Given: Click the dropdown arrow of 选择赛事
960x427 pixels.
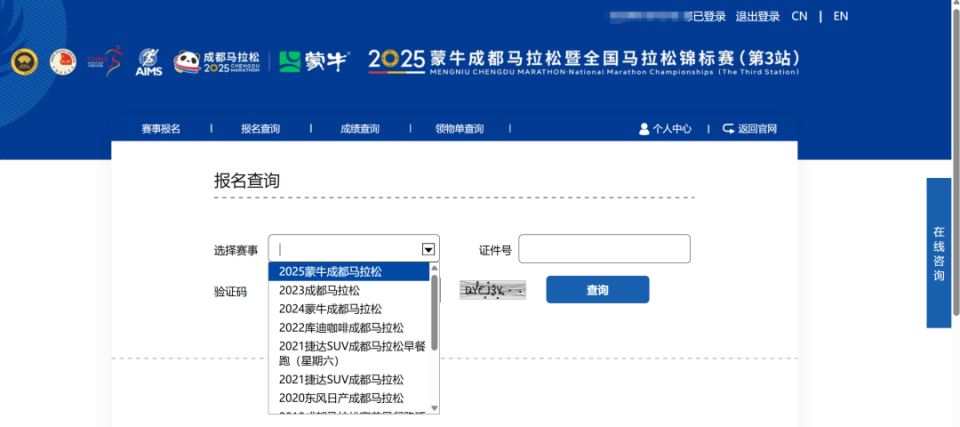Looking at the screenshot, I should 429,249.
